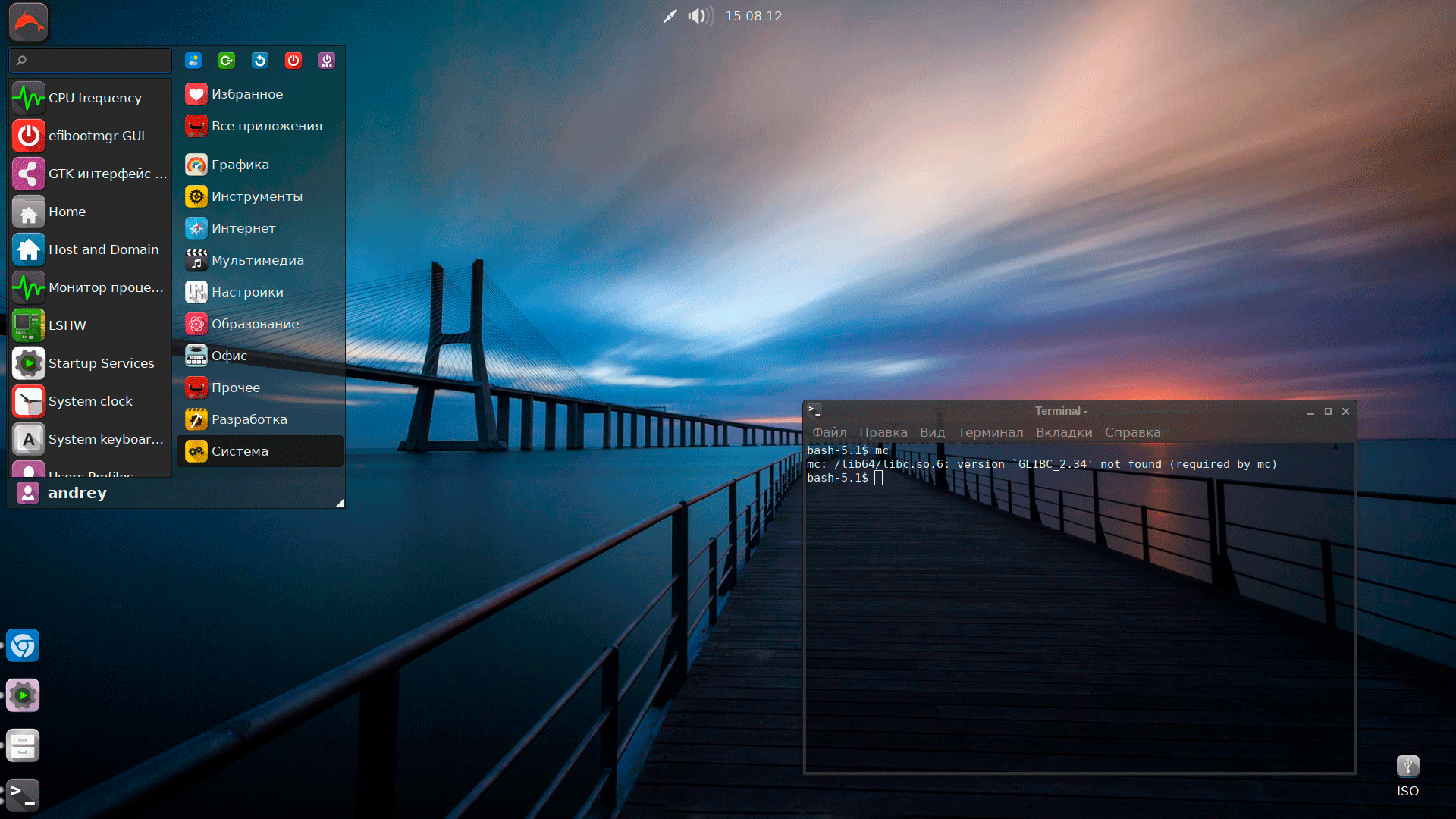Screen dimensions: 1456x819
Task: Open Терминал menu in the terminal
Action: click(990, 432)
